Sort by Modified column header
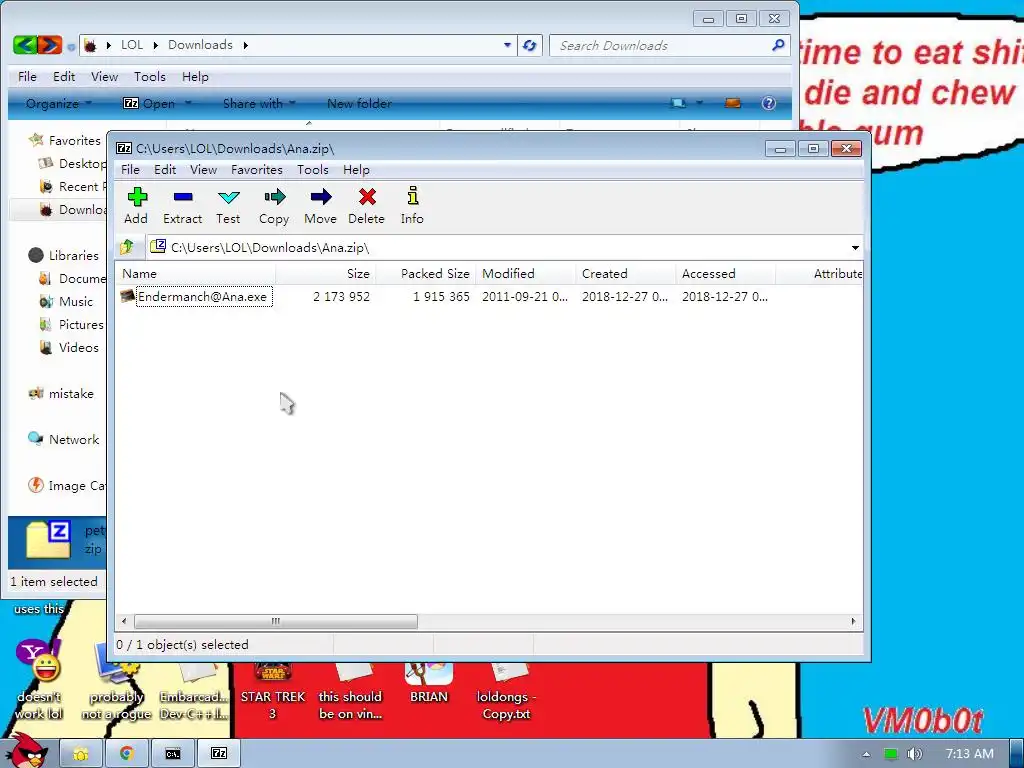Screen dimensions: 1024x768 click(526, 274)
